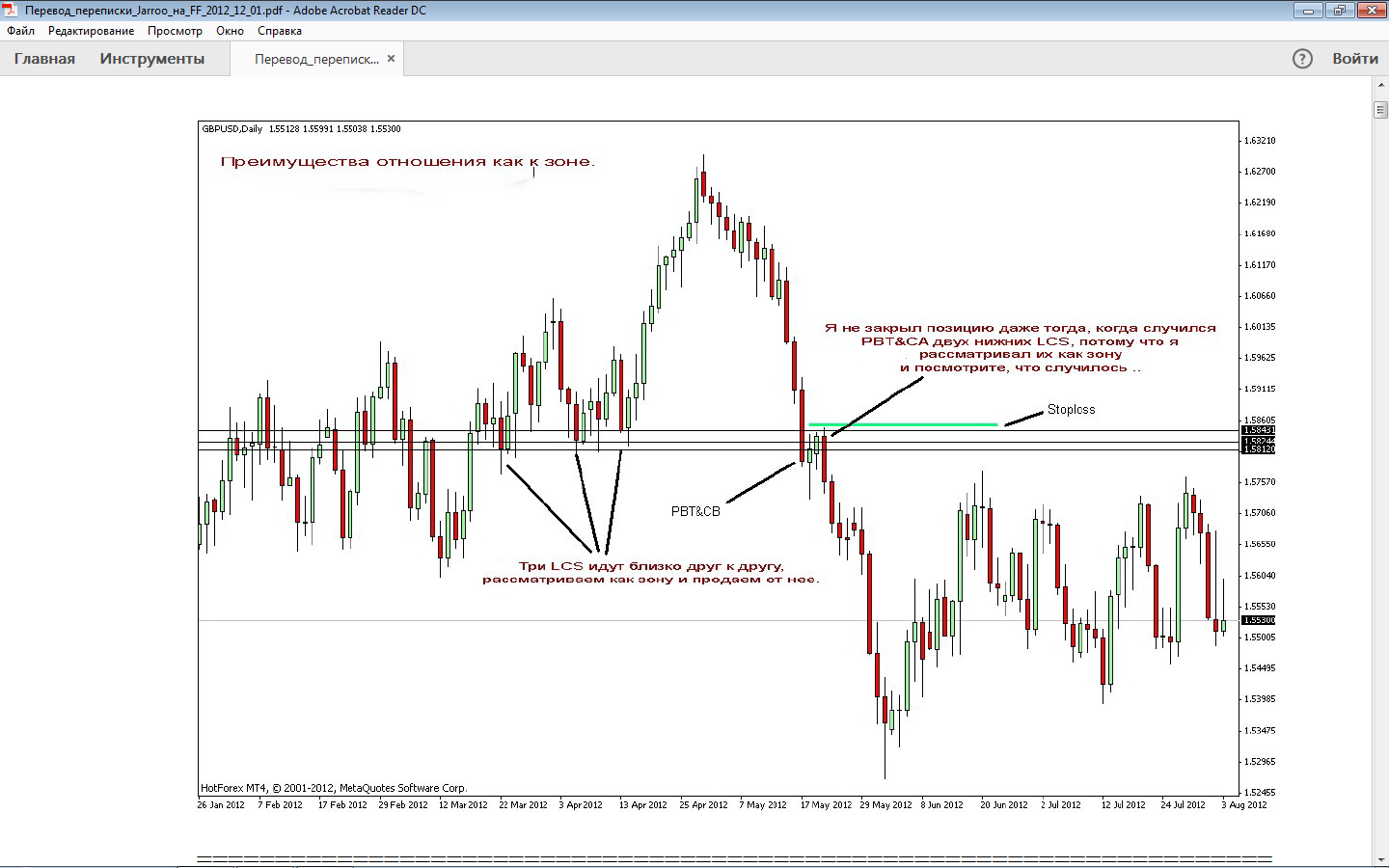The image size is (1389, 868).
Task: Click the 'Stoploss' label on chart
Action: pyautogui.click(x=1071, y=410)
